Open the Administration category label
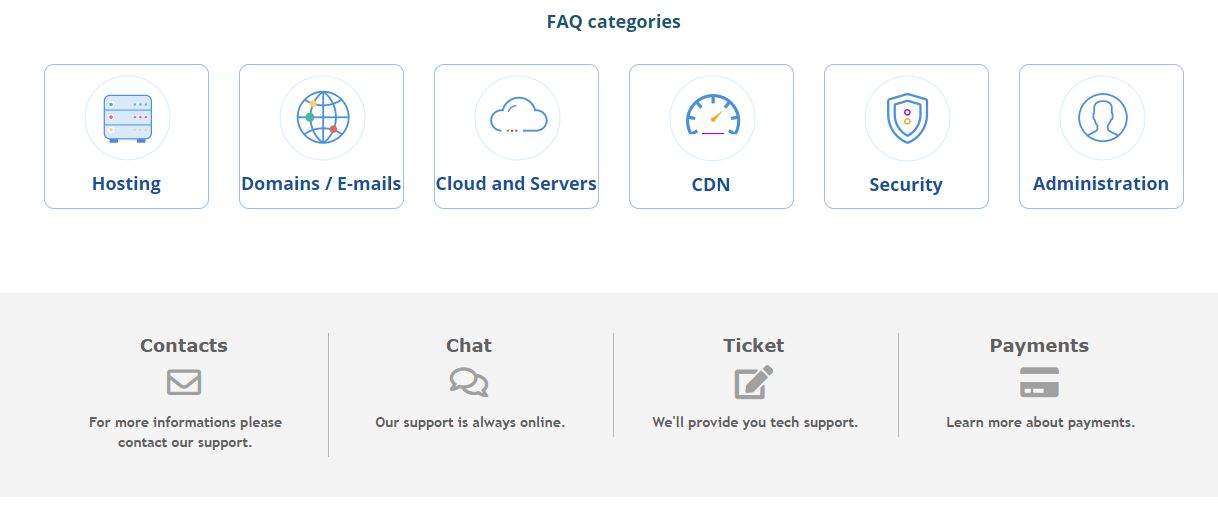 click(1101, 184)
